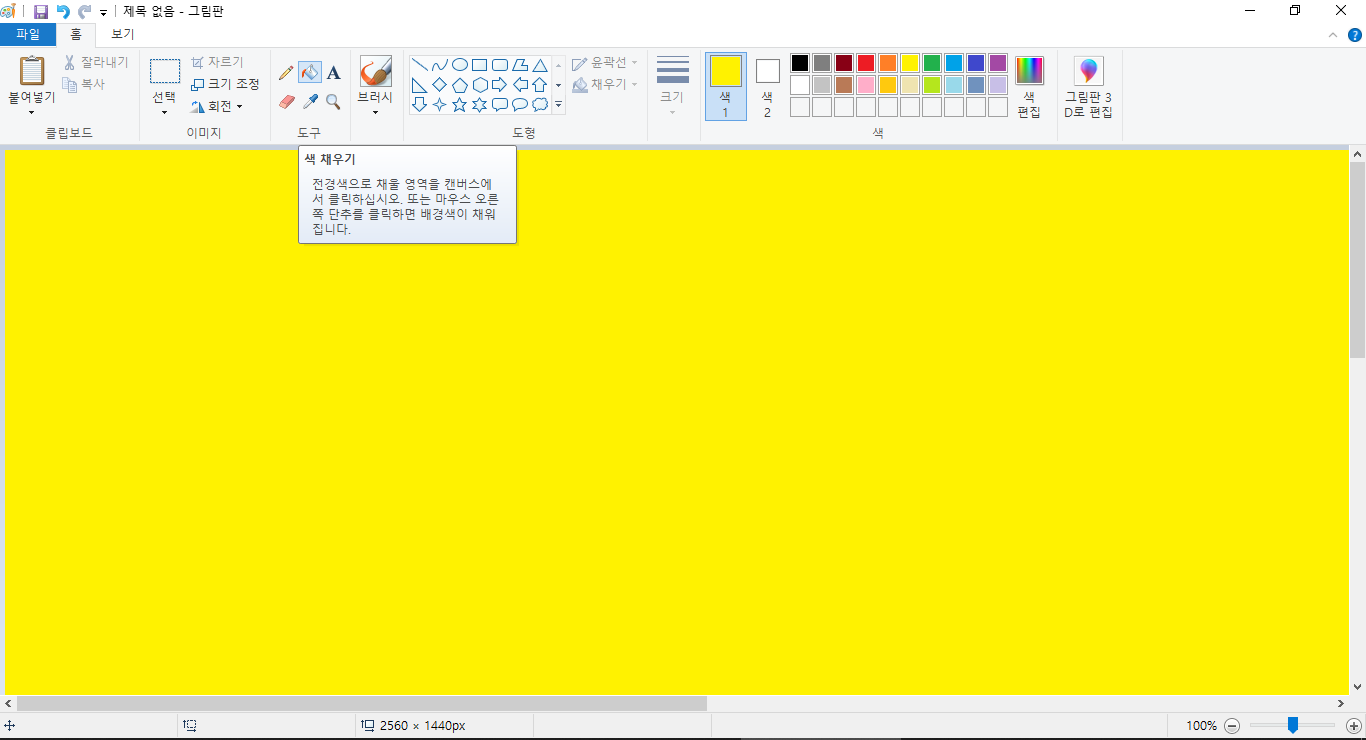The width and height of the screenshot is (1366, 740).
Task: Open the Edit colors dialog
Action: (x=1028, y=87)
